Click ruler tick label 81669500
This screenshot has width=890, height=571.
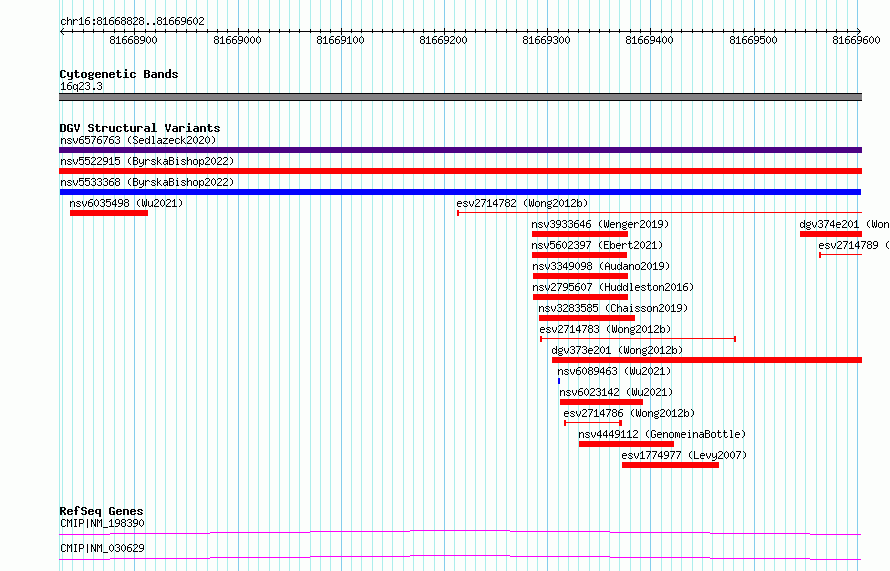pos(753,40)
